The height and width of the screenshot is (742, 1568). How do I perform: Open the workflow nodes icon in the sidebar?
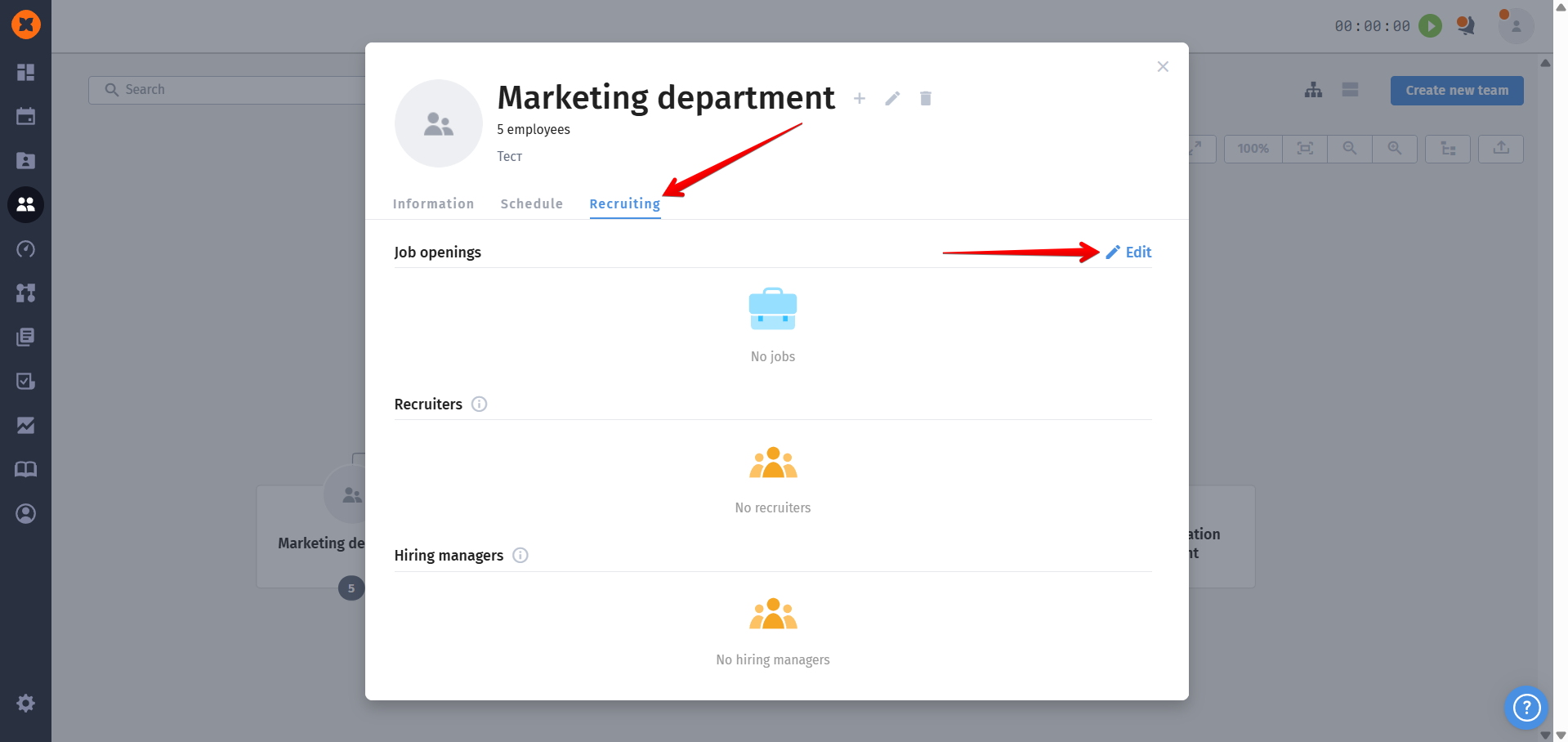(x=25, y=293)
